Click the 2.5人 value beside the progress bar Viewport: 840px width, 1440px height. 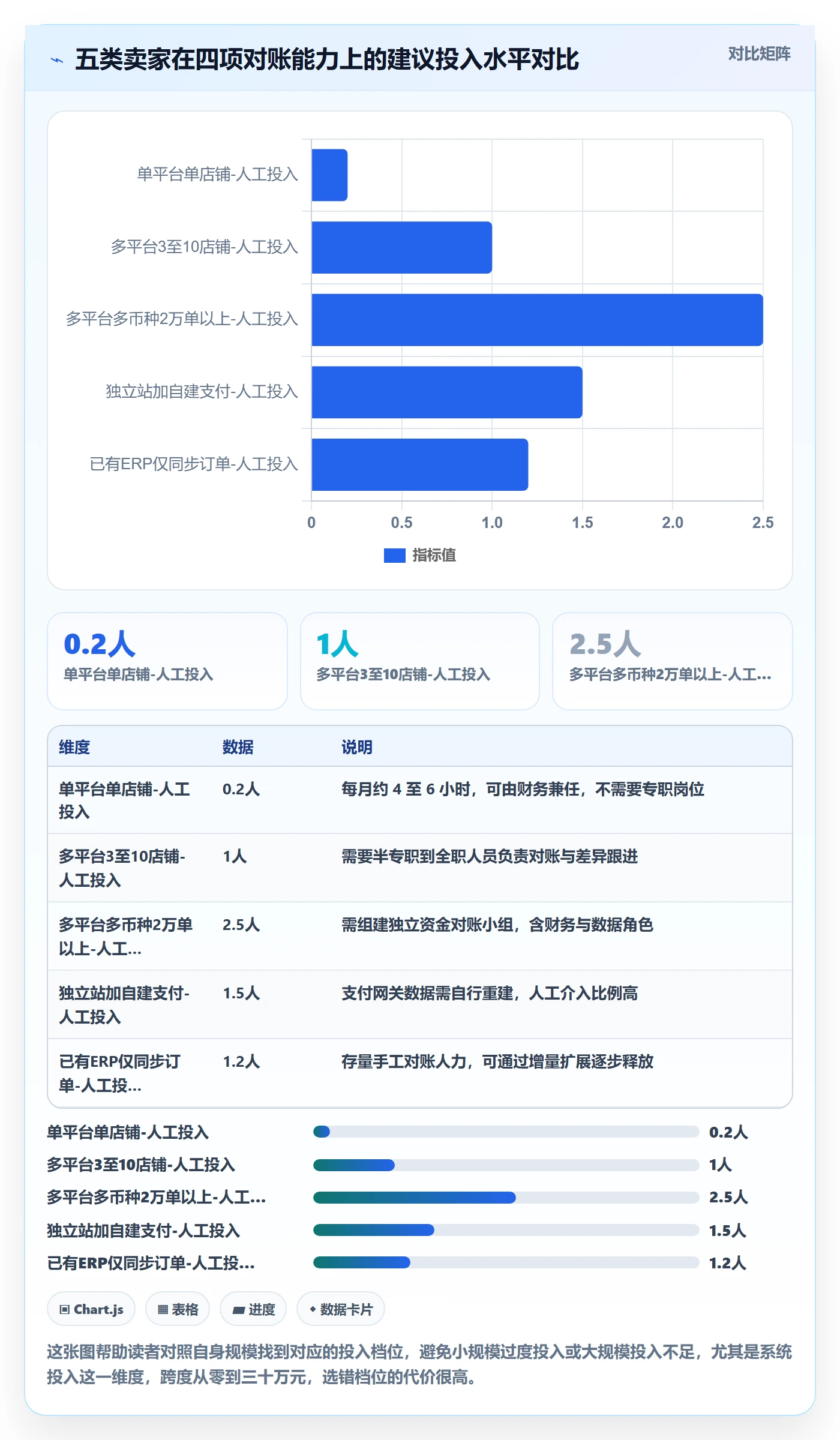pyautogui.click(x=728, y=1198)
